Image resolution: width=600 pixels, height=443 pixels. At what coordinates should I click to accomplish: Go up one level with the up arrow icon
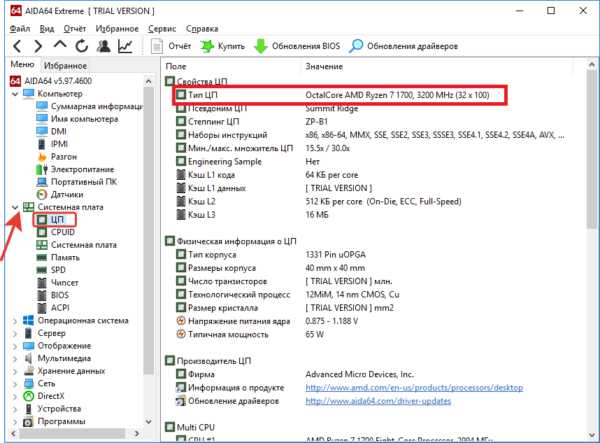(60, 45)
